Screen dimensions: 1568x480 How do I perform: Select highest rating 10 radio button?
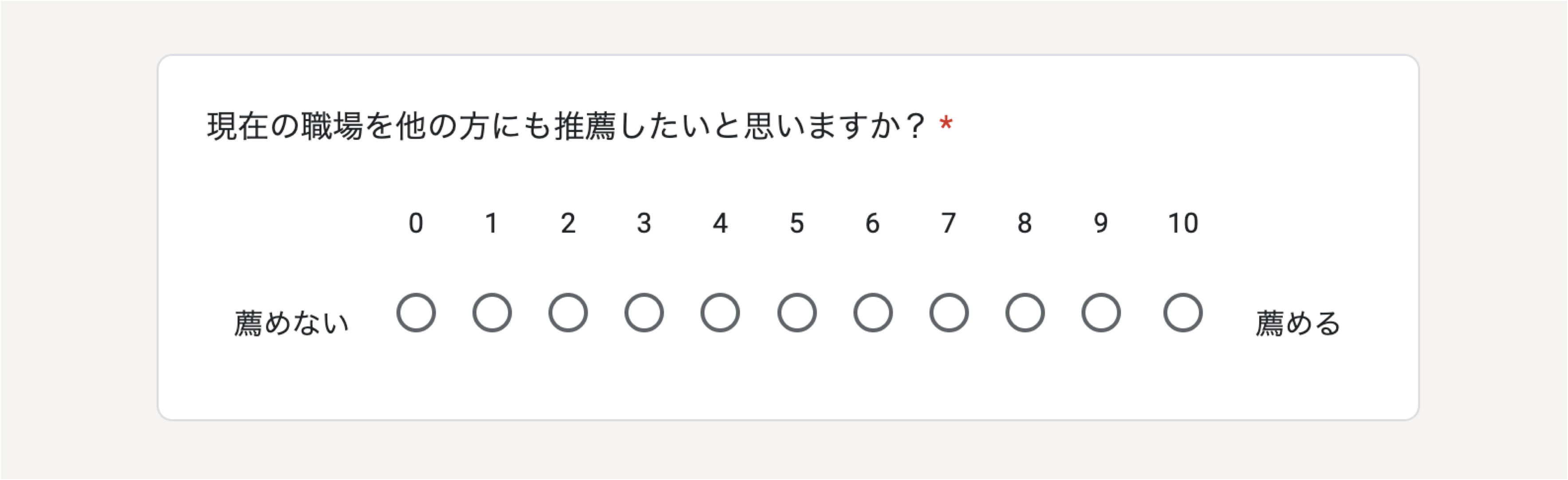(x=1183, y=313)
